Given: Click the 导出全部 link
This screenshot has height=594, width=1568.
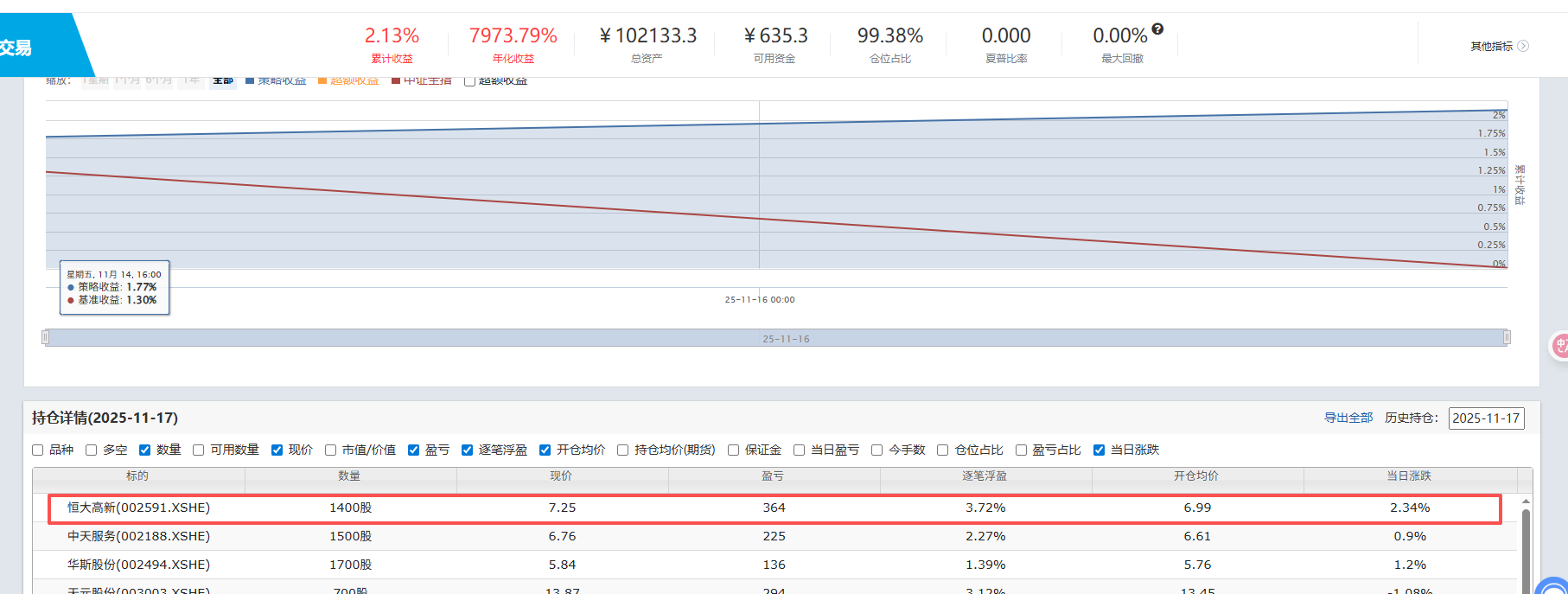Looking at the screenshot, I should [x=1348, y=418].
